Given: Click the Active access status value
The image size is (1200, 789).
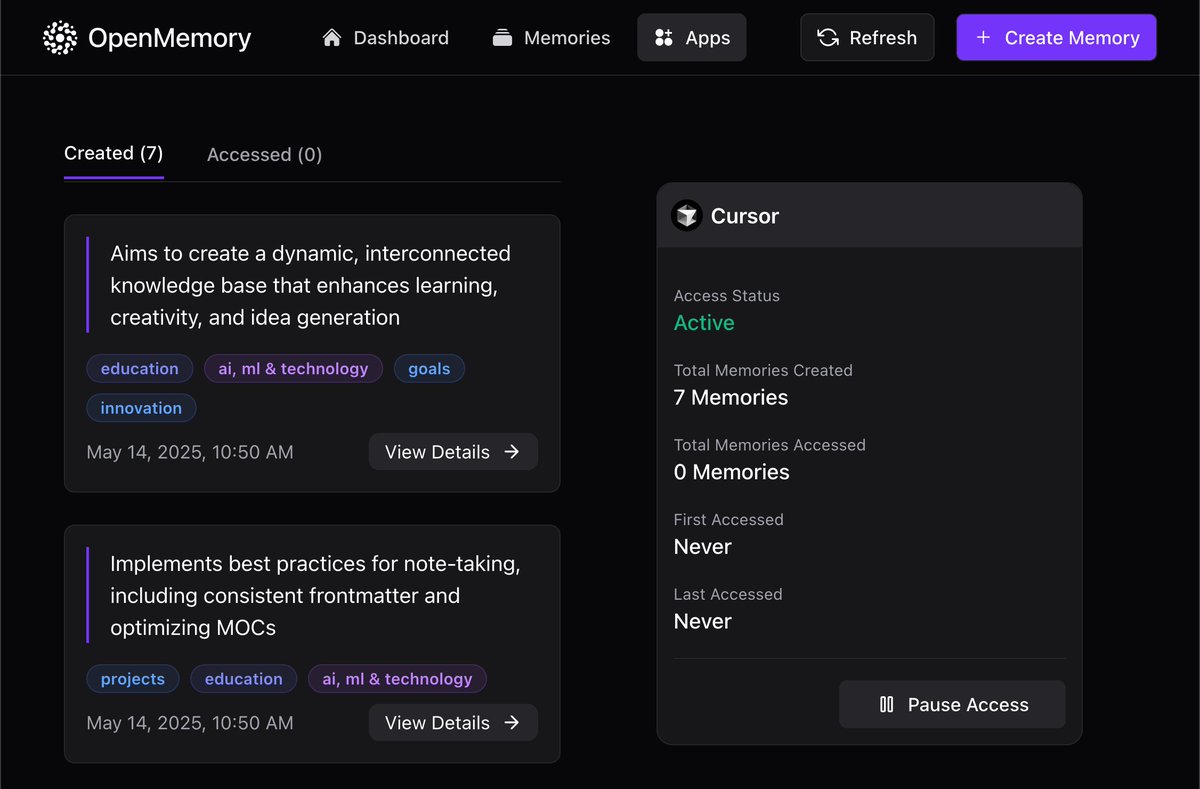Looking at the screenshot, I should (x=704, y=323).
